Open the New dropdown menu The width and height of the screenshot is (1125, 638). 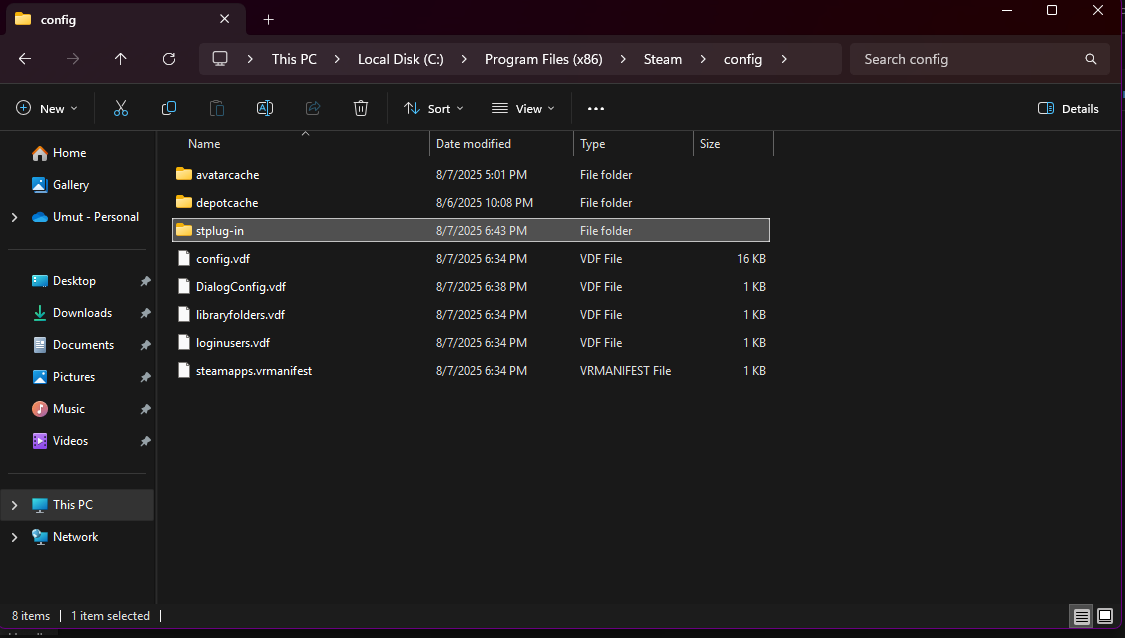[47, 108]
